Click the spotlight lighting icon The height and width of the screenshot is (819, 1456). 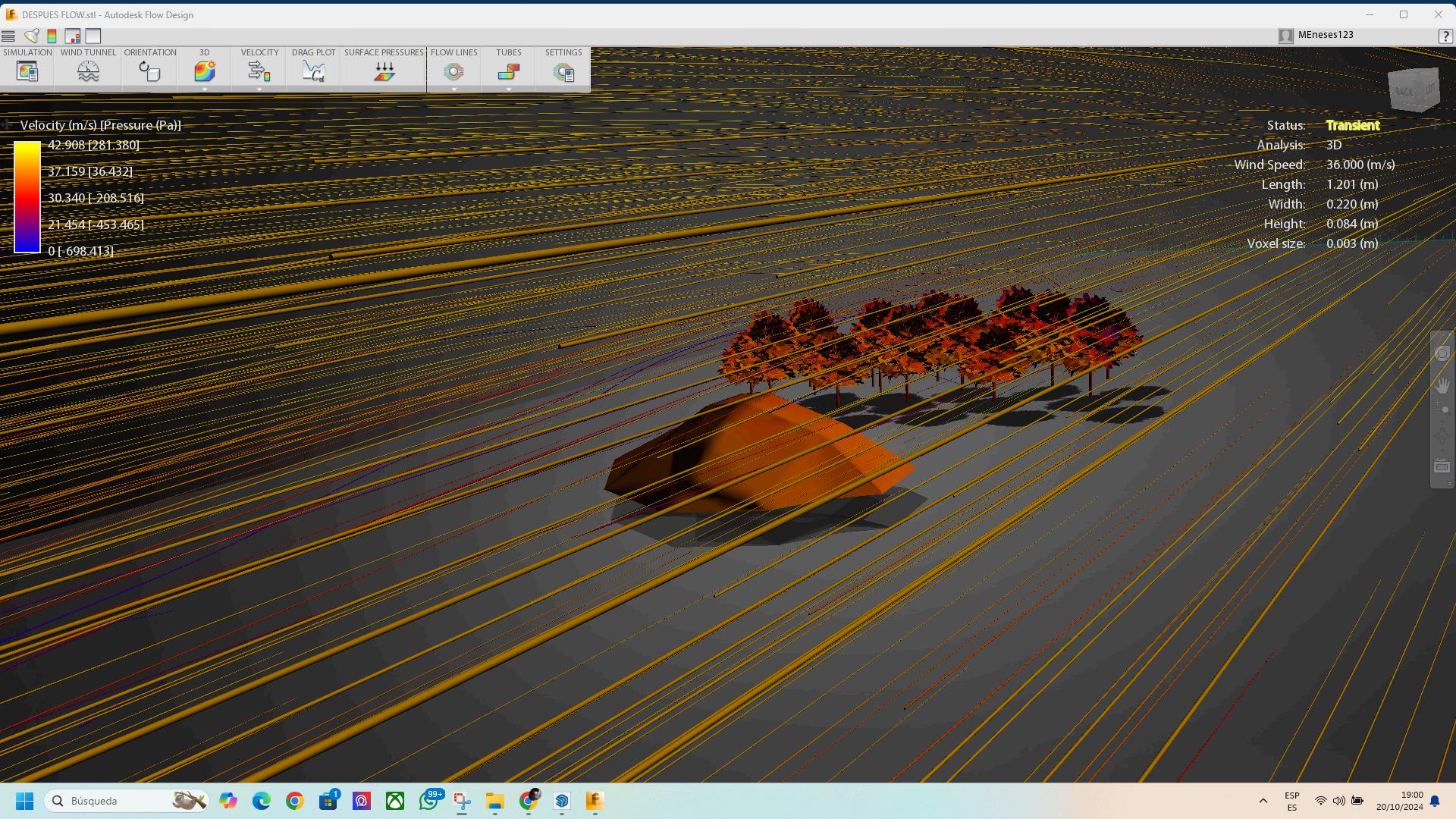pos(31,36)
